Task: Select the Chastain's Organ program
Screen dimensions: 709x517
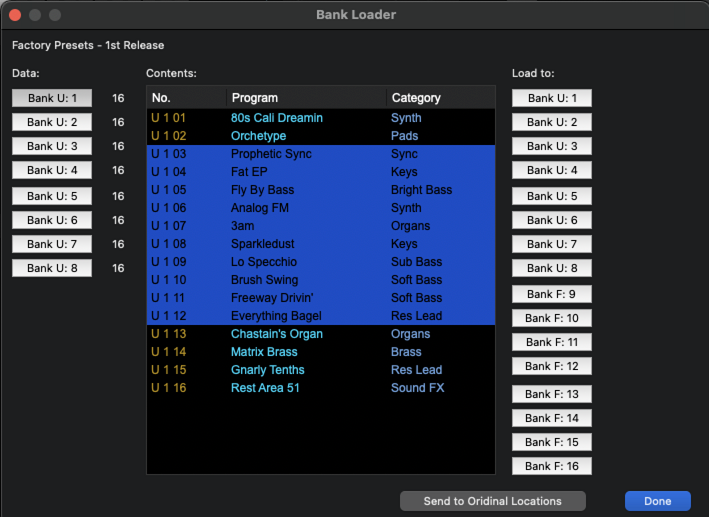Action: click(277, 334)
